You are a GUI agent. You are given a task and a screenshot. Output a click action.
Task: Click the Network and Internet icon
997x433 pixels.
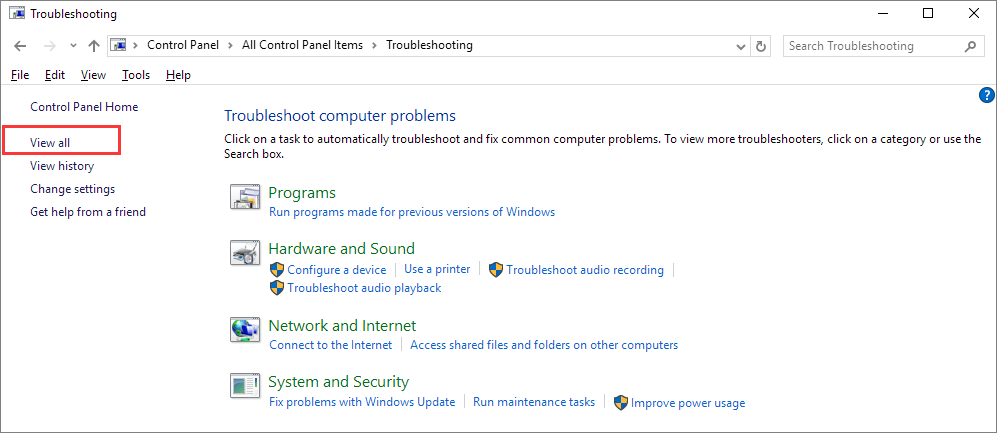coord(245,330)
